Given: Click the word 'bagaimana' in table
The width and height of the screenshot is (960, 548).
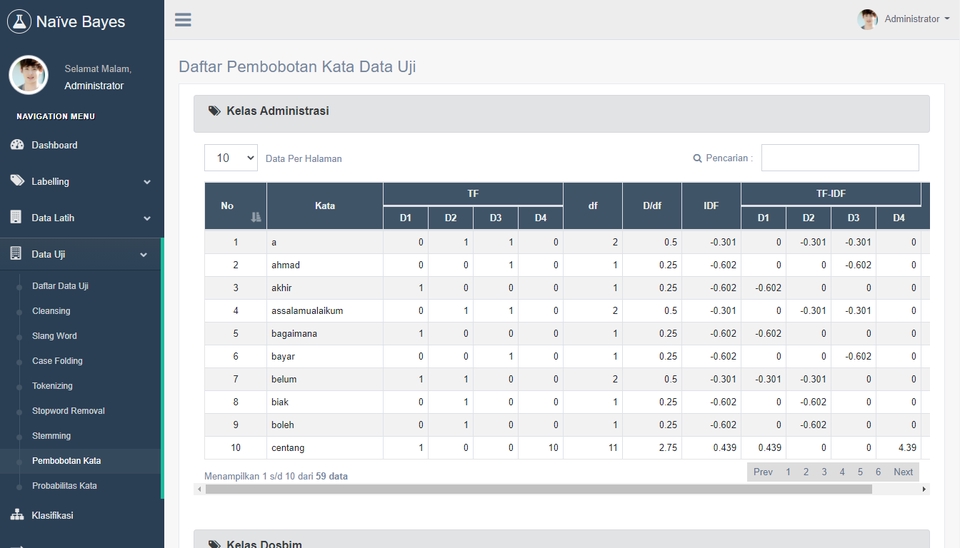Looking at the screenshot, I should 294,334.
